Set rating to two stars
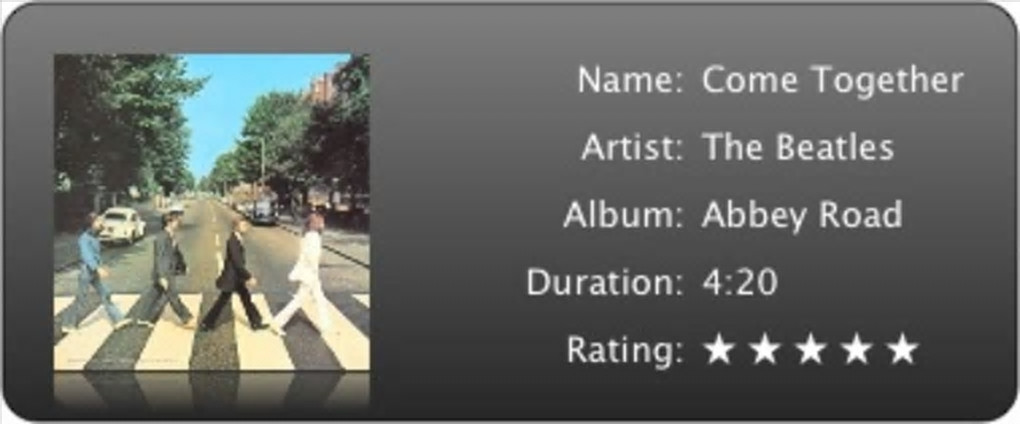 (x=765, y=350)
